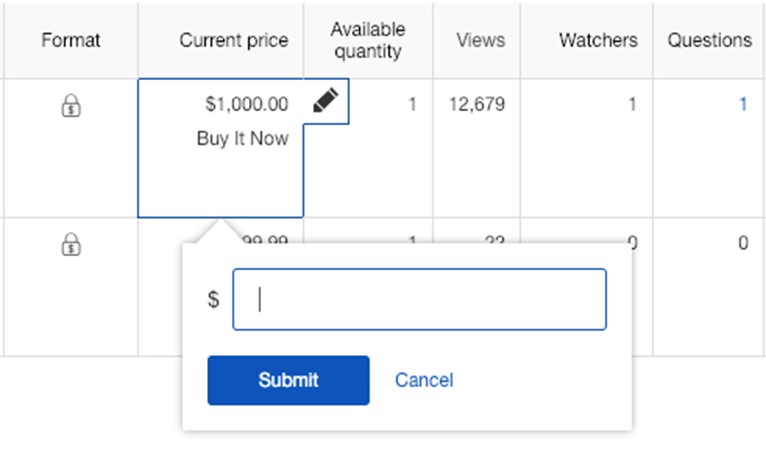
Task: Sort by Format column header
Action: tap(71, 40)
